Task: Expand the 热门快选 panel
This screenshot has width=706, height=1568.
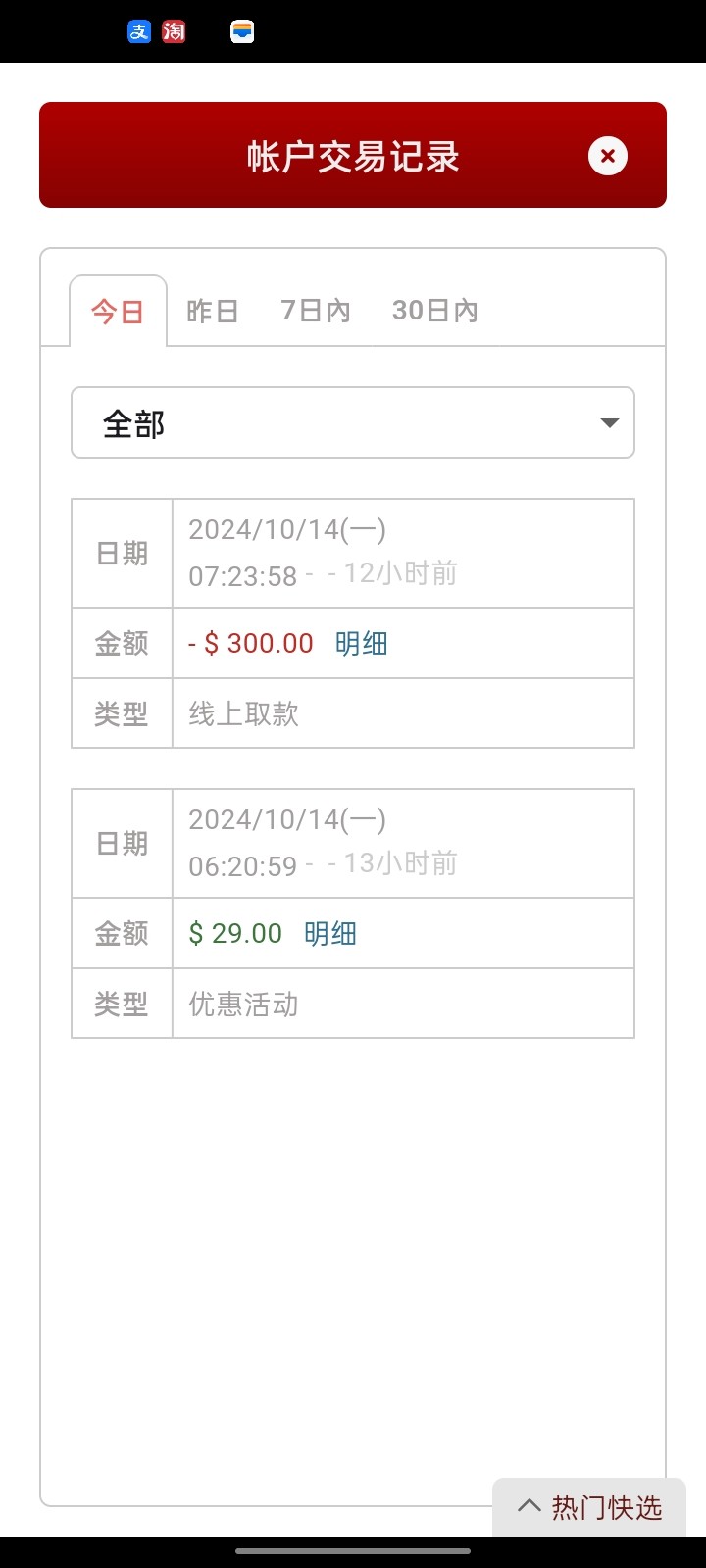Action: [589, 1507]
